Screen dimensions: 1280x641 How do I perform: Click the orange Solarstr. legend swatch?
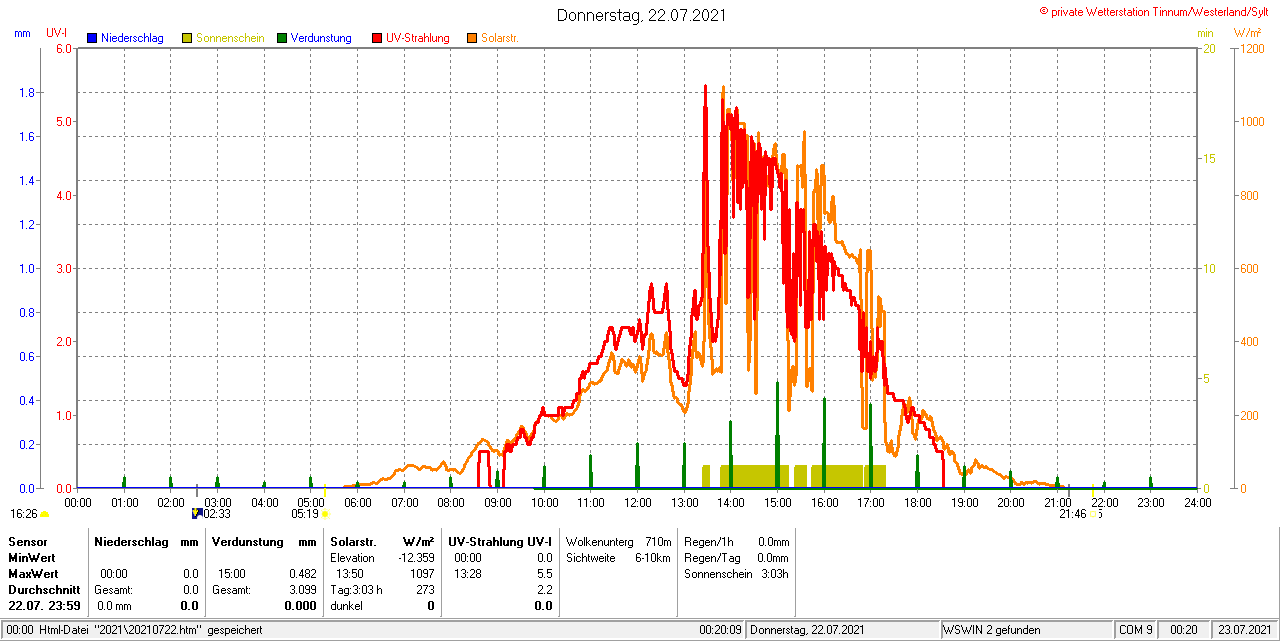pos(472,38)
